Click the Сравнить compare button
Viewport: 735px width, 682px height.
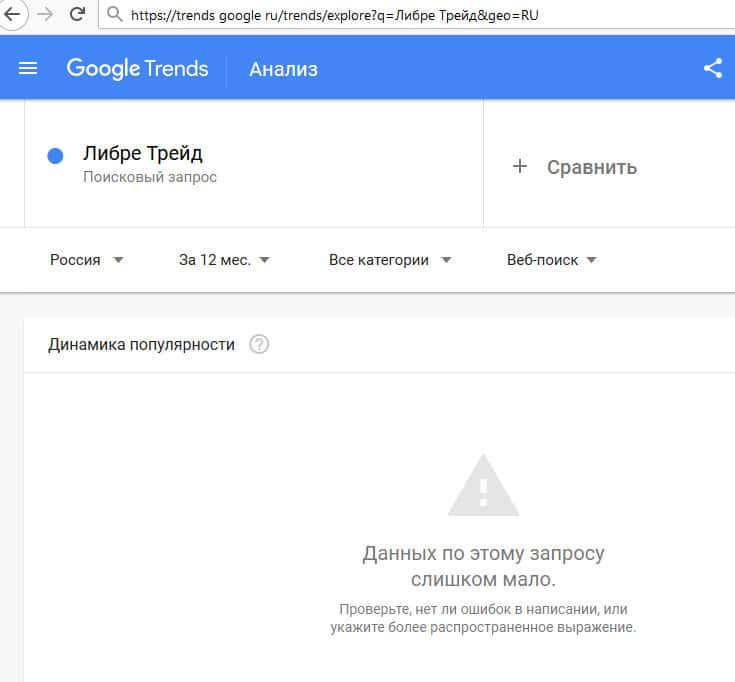tap(591, 167)
